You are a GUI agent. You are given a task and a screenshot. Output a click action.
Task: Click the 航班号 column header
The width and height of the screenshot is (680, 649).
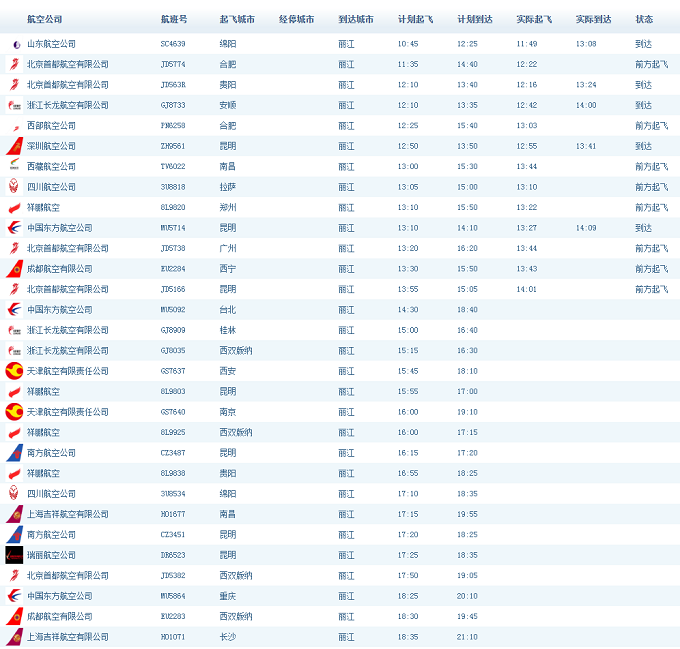(x=174, y=19)
